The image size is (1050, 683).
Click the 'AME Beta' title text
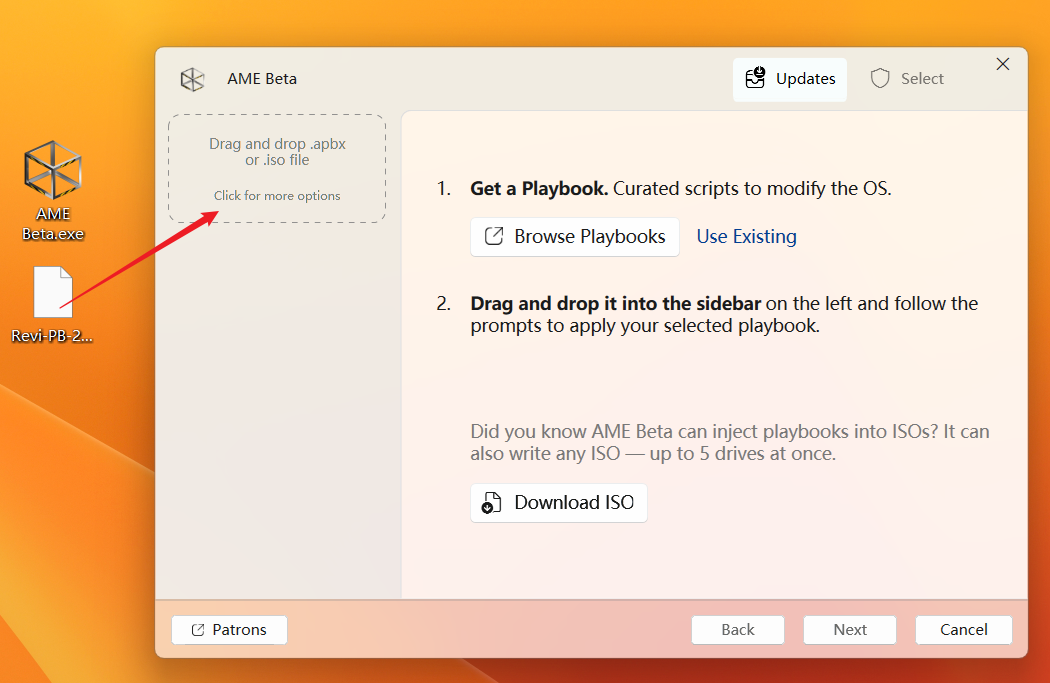[262, 79]
